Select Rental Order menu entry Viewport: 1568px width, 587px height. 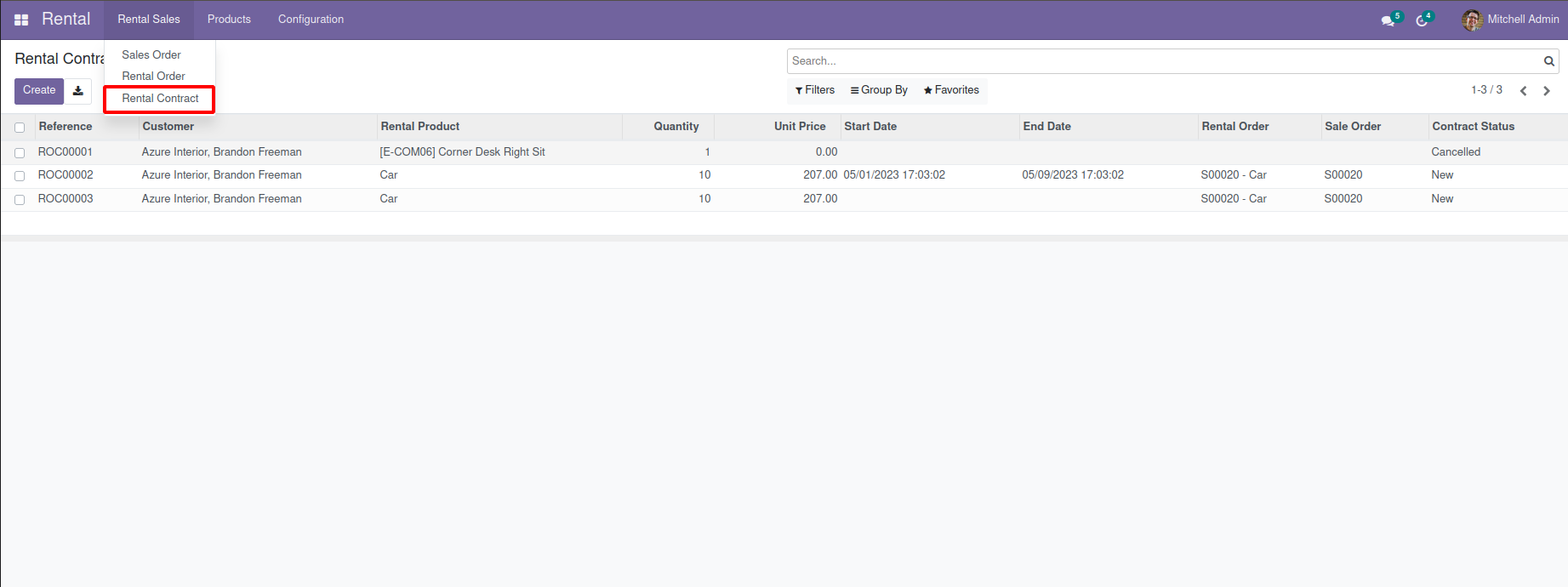point(153,76)
